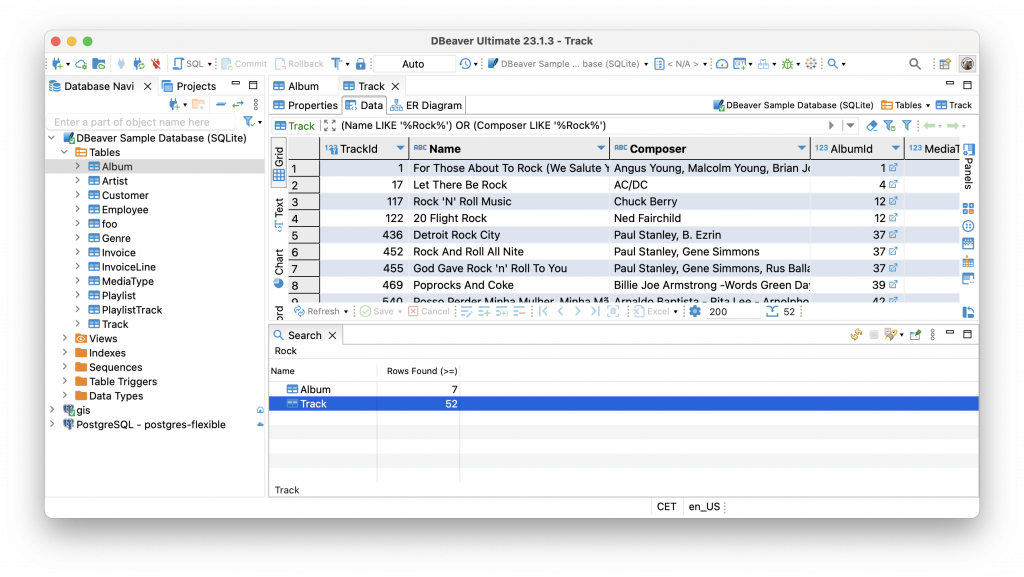Click the Collapse All icon in navigator
This screenshot has height=577, width=1024.
pyautogui.click(x=221, y=104)
